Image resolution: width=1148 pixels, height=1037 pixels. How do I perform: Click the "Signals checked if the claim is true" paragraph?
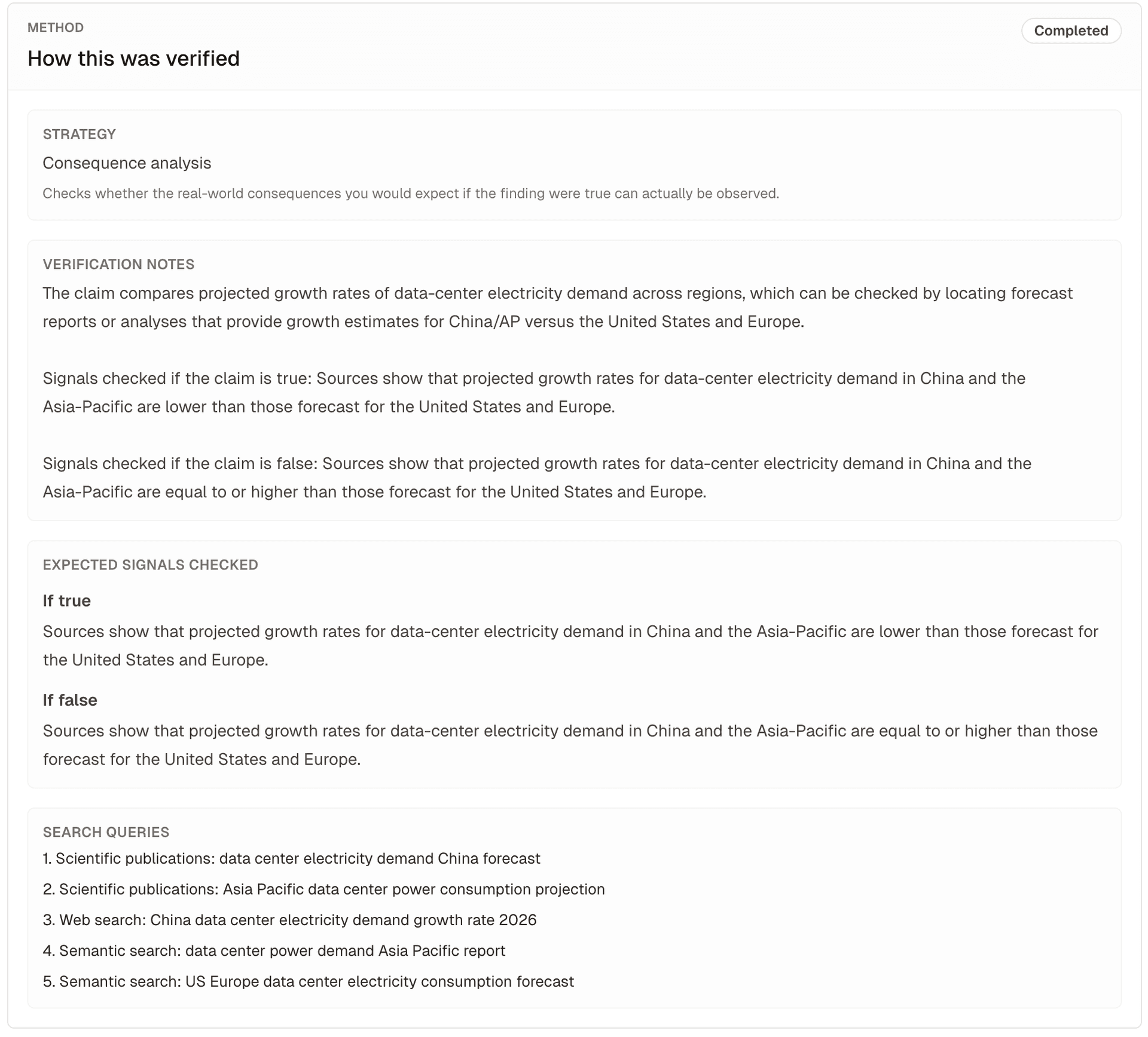click(533, 393)
